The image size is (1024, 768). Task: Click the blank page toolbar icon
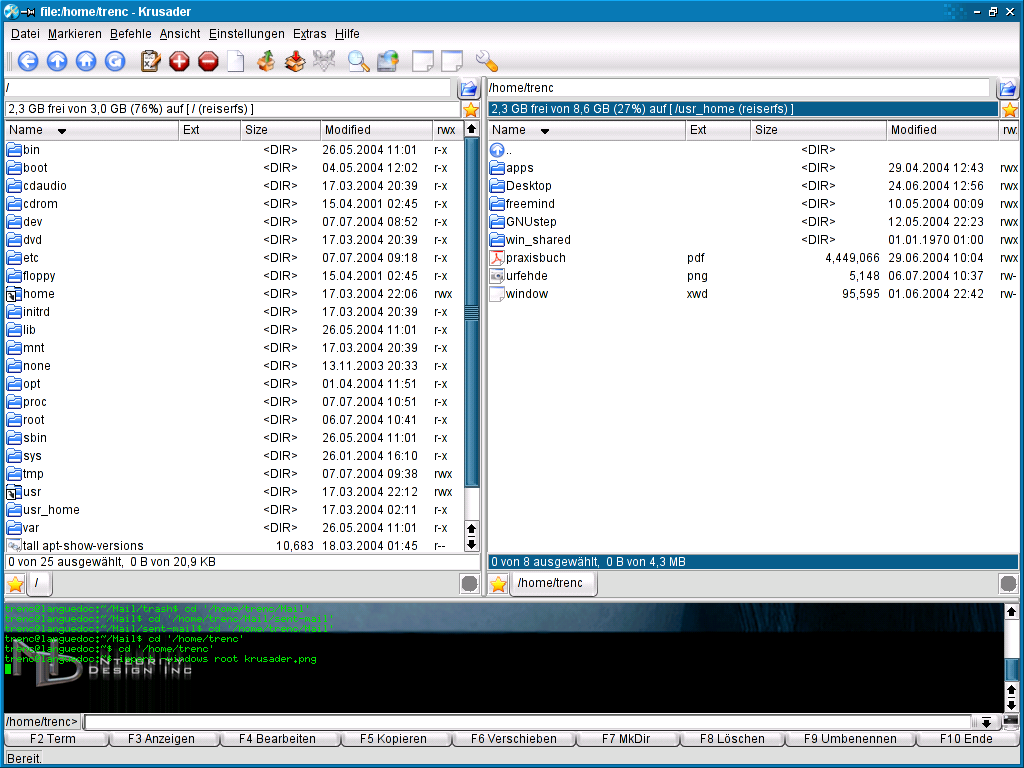pos(236,61)
